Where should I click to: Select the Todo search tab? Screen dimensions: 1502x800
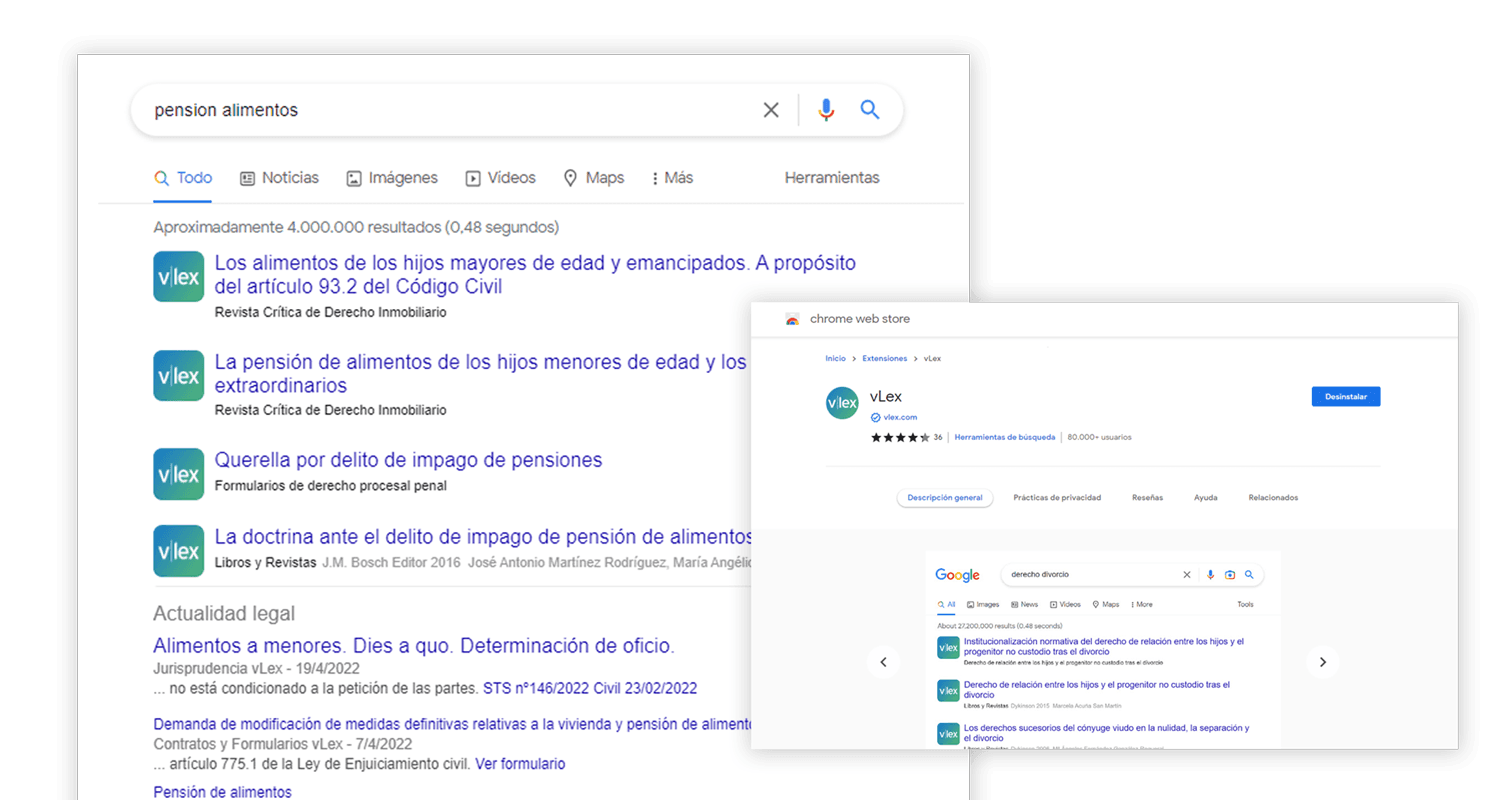(183, 178)
